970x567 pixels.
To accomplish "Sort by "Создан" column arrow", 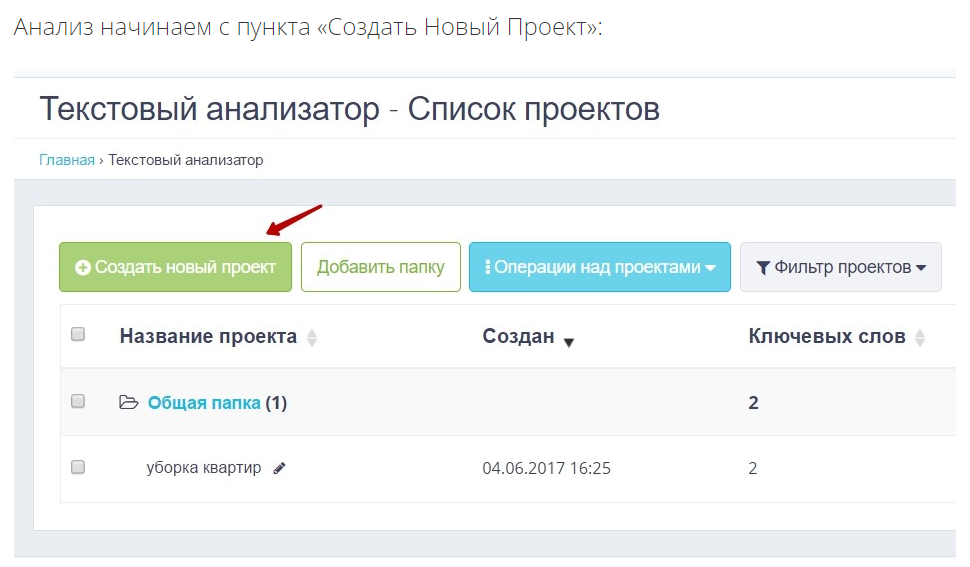I will (x=569, y=343).
